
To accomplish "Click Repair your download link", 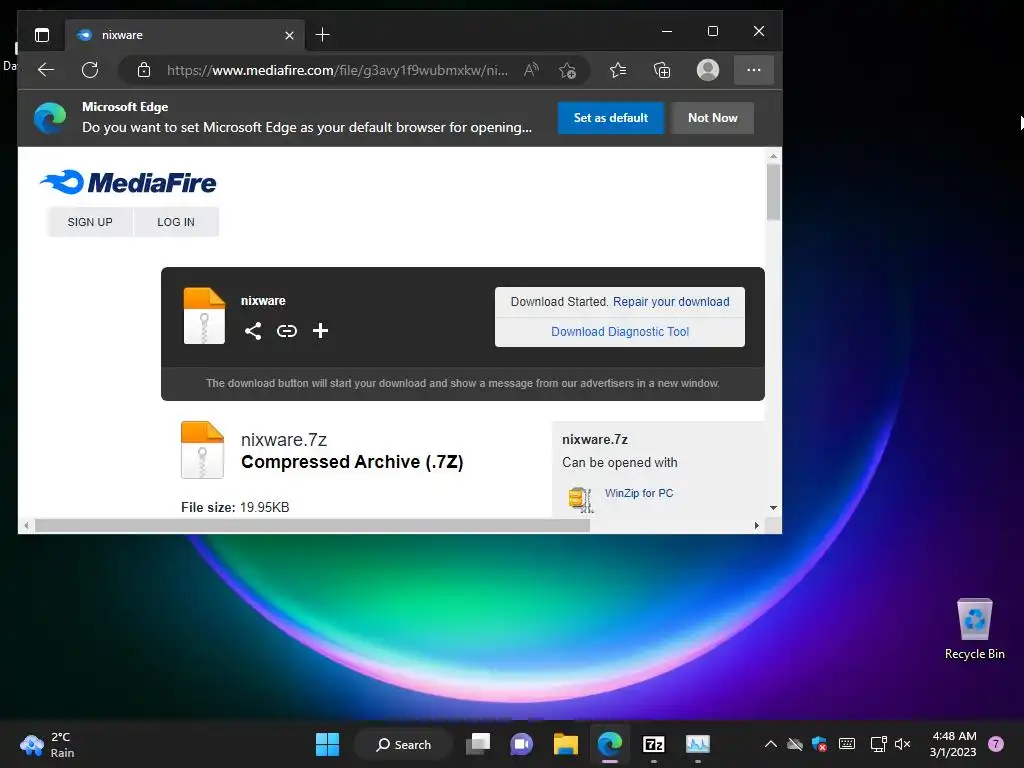I will pyautogui.click(x=671, y=302).
